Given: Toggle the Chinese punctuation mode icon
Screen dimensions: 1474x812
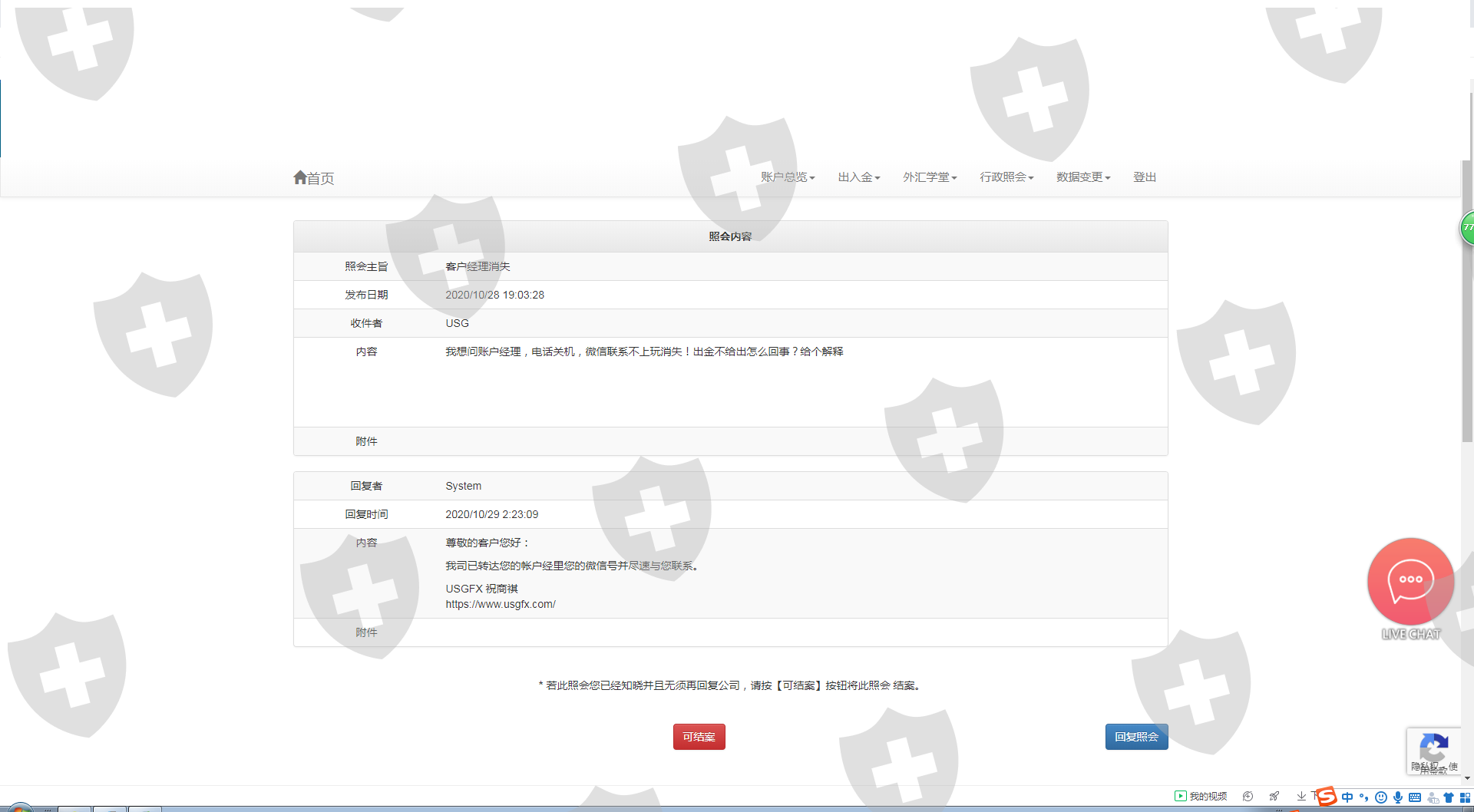Looking at the screenshot, I should 1364,797.
